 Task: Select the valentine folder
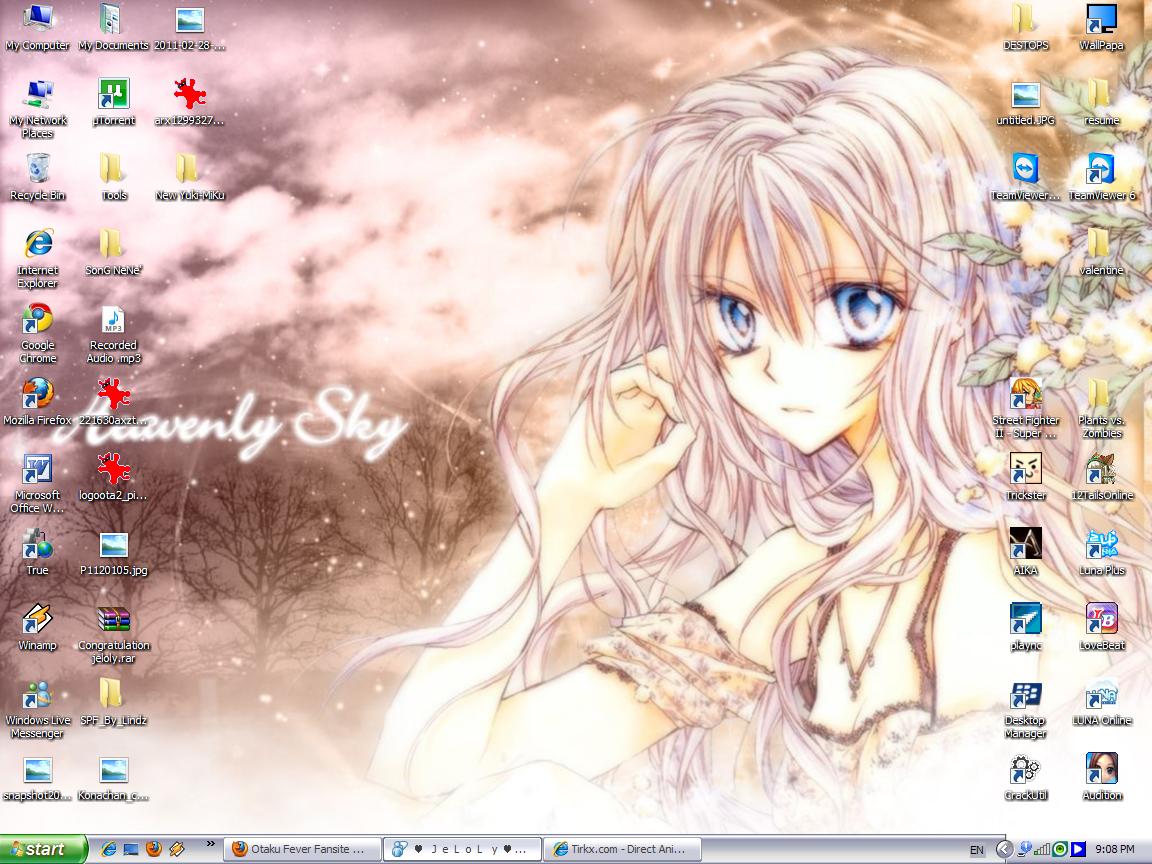pyautogui.click(x=1101, y=252)
